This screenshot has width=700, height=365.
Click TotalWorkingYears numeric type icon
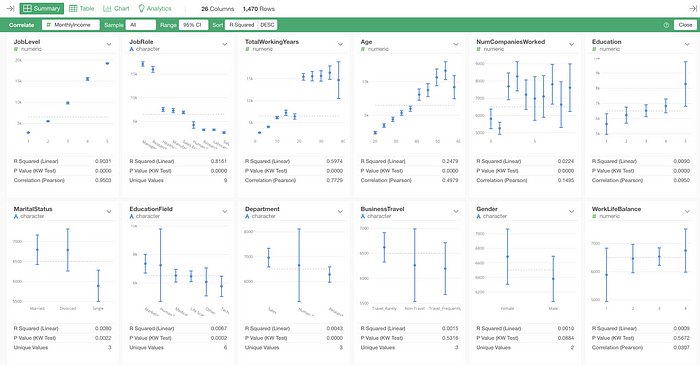[x=247, y=49]
